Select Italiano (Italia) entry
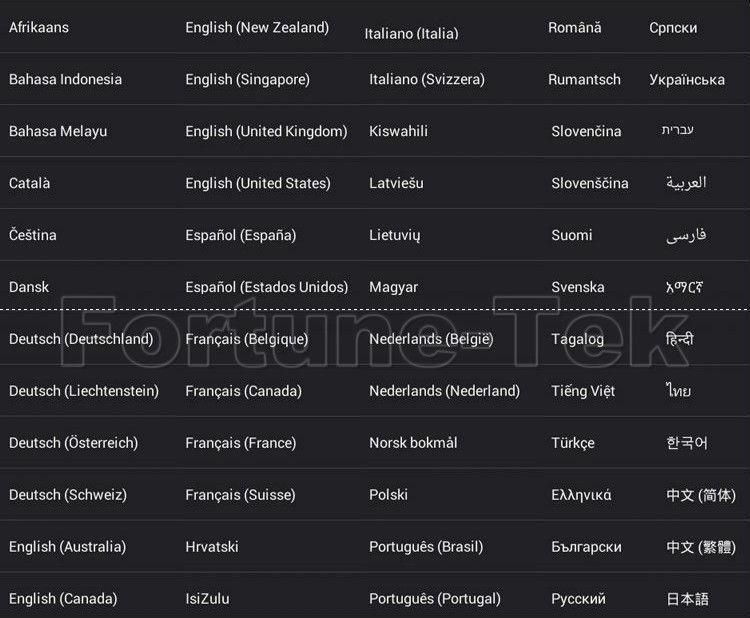 click(x=411, y=33)
